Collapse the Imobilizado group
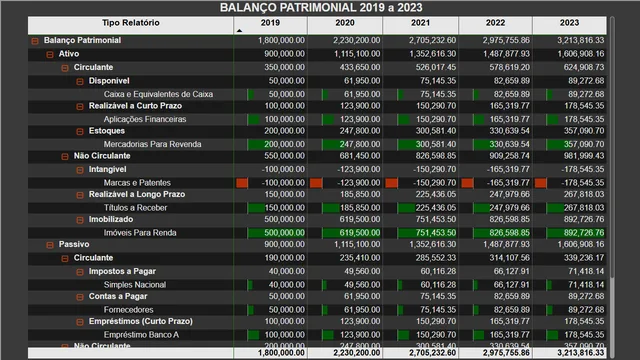 tap(80, 220)
